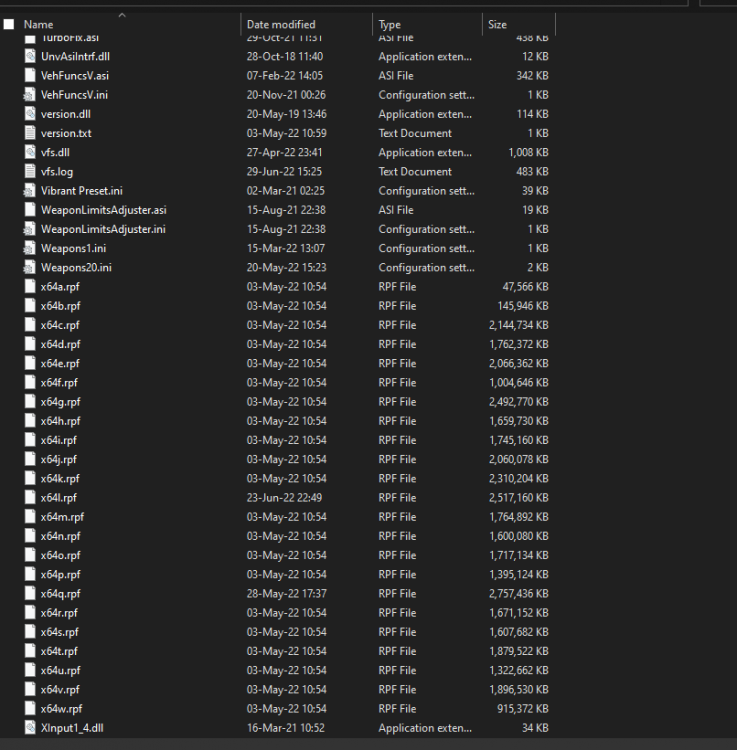Click the 20-May-19 13:46 date of version.dll

[x=286, y=114]
